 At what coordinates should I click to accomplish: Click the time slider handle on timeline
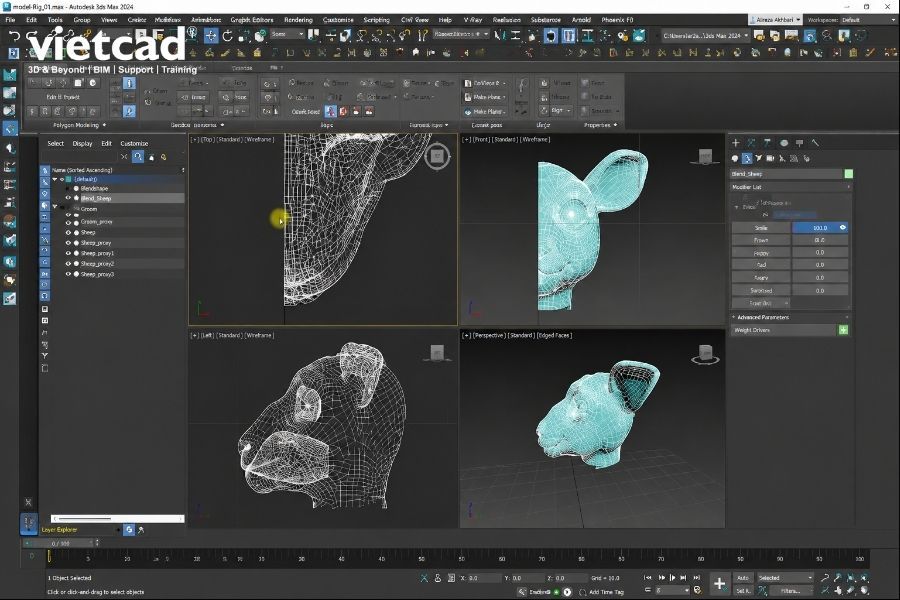(x=49, y=557)
